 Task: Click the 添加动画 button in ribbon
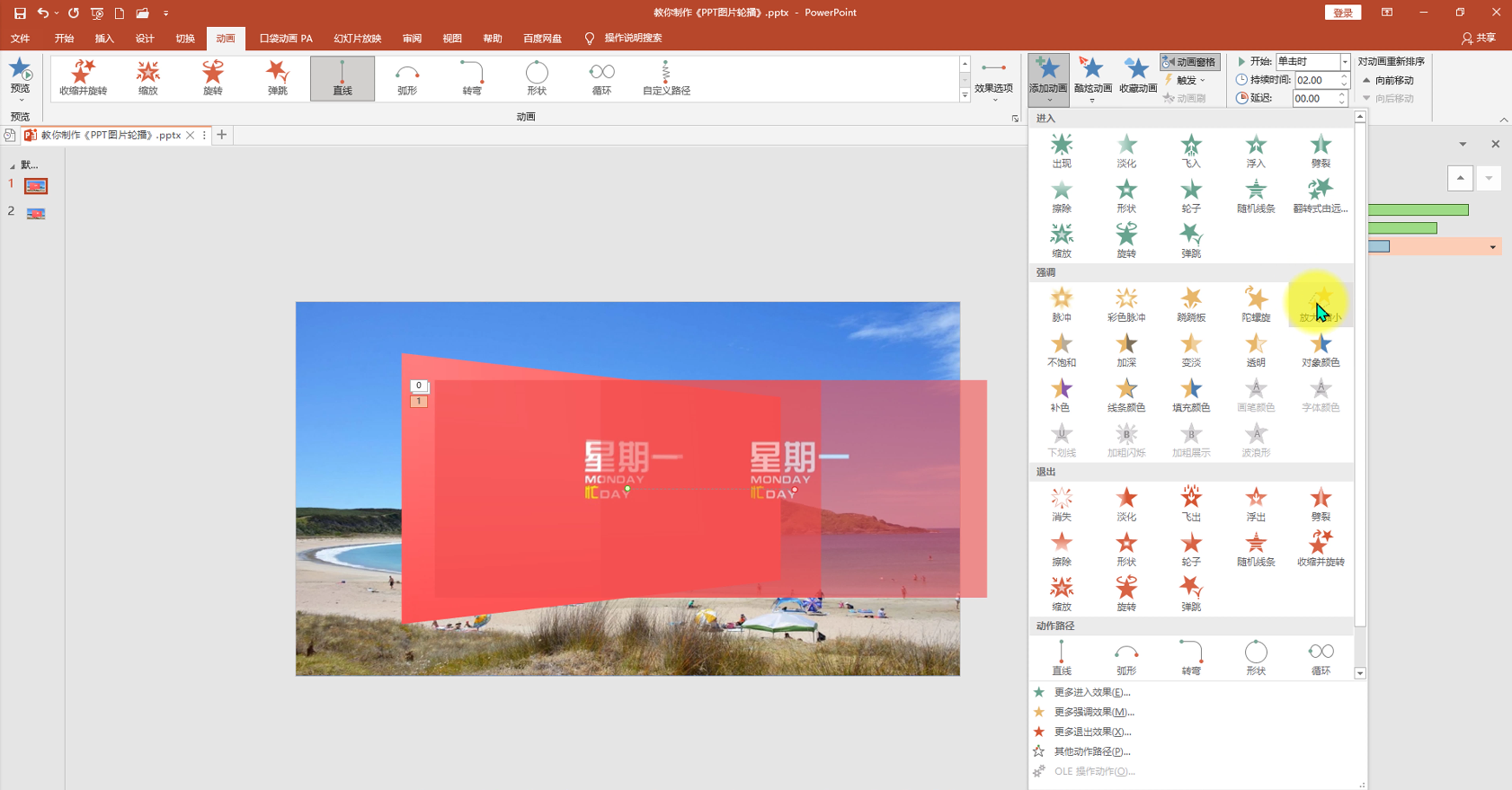point(1048,78)
